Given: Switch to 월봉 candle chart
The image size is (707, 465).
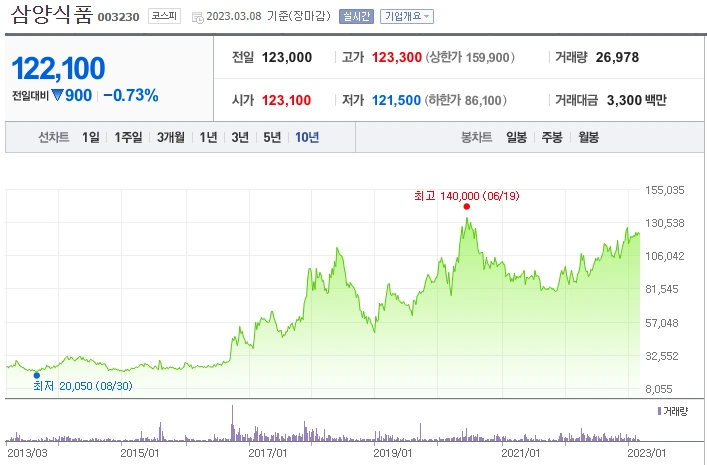Looking at the screenshot, I should (x=588, y=137).
